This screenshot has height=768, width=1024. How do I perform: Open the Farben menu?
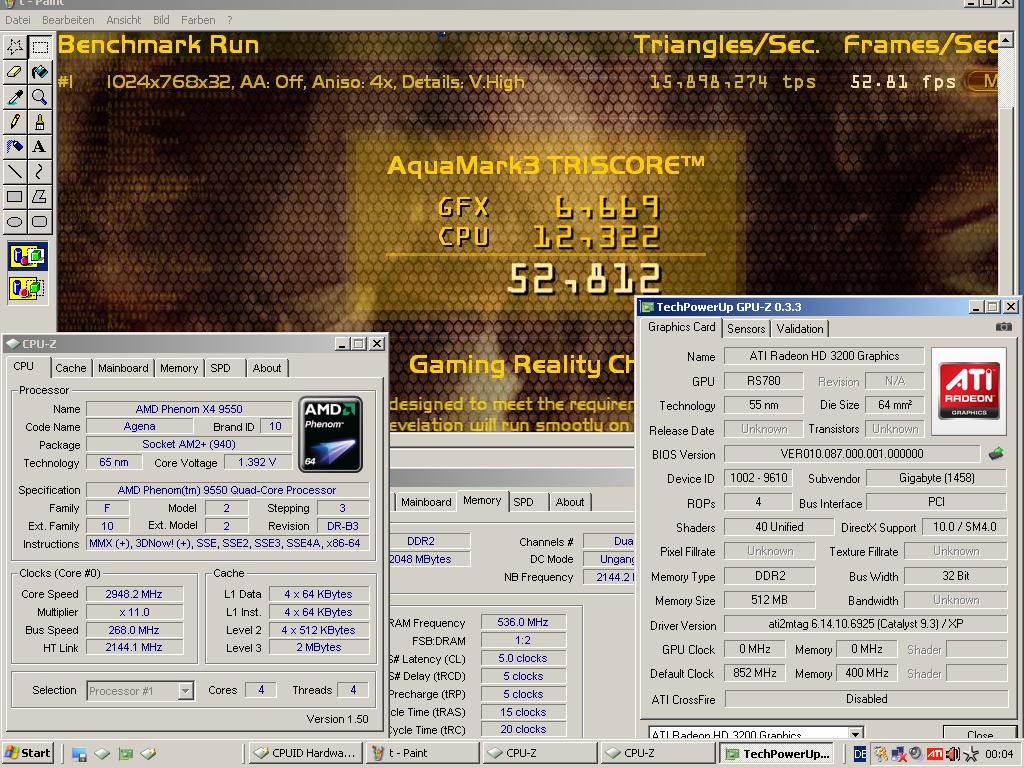(198, 20)
